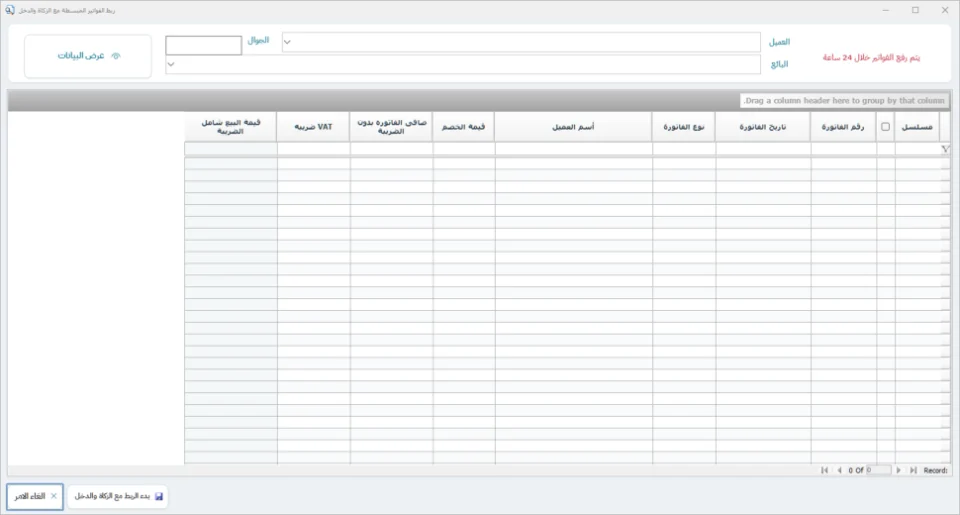
Task: Sort by قيمة الخصم column header
Action: 463,127
